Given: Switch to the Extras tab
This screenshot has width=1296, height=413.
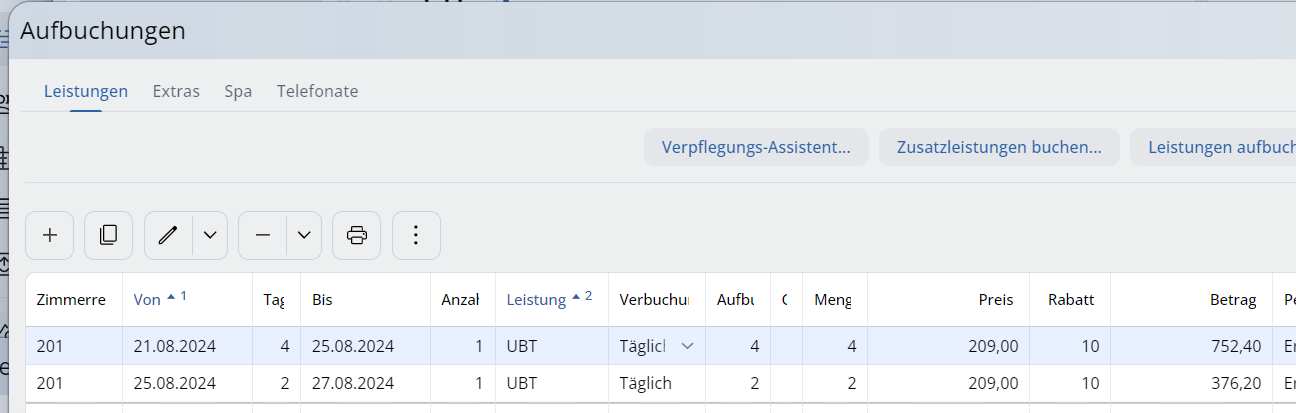Looking at the screenshot, I should pos(176,91).
